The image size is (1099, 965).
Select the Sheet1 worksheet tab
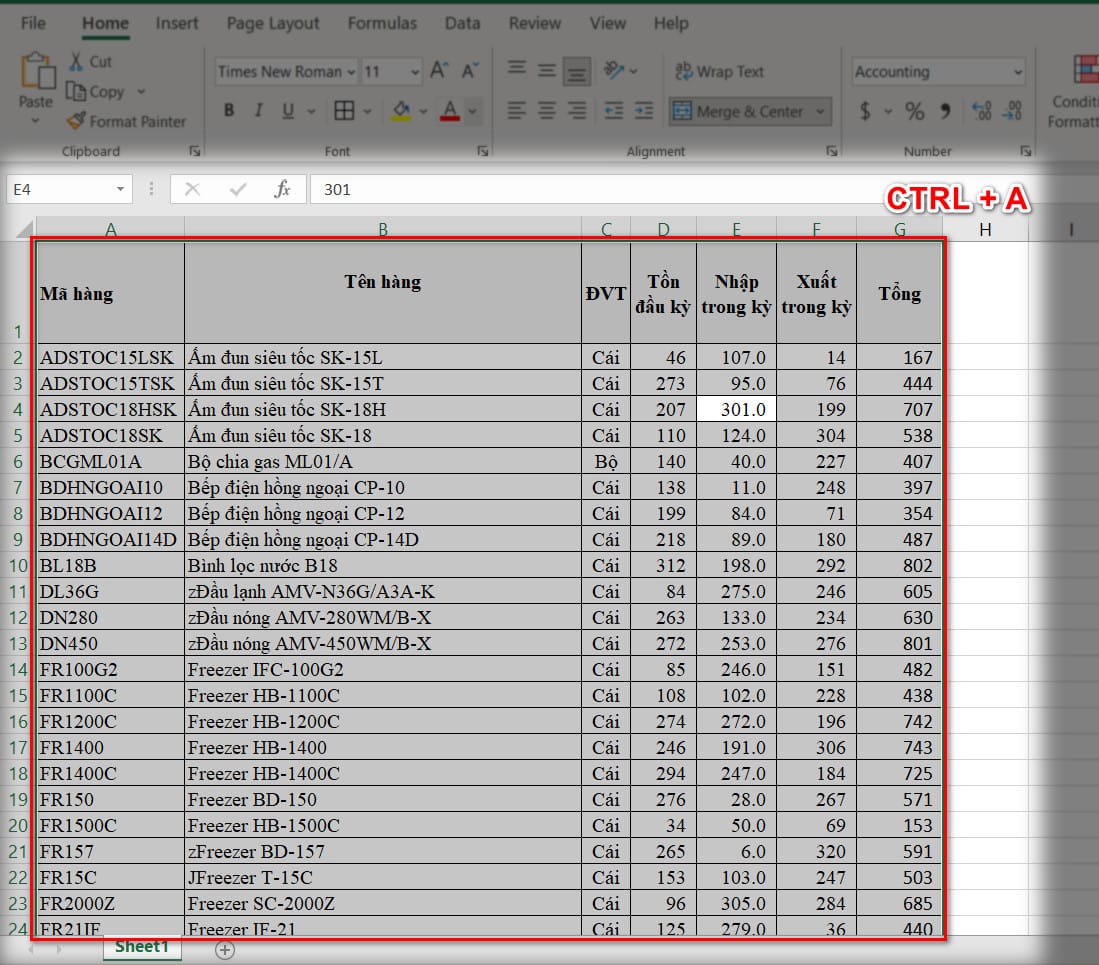[x=142, y=947]
